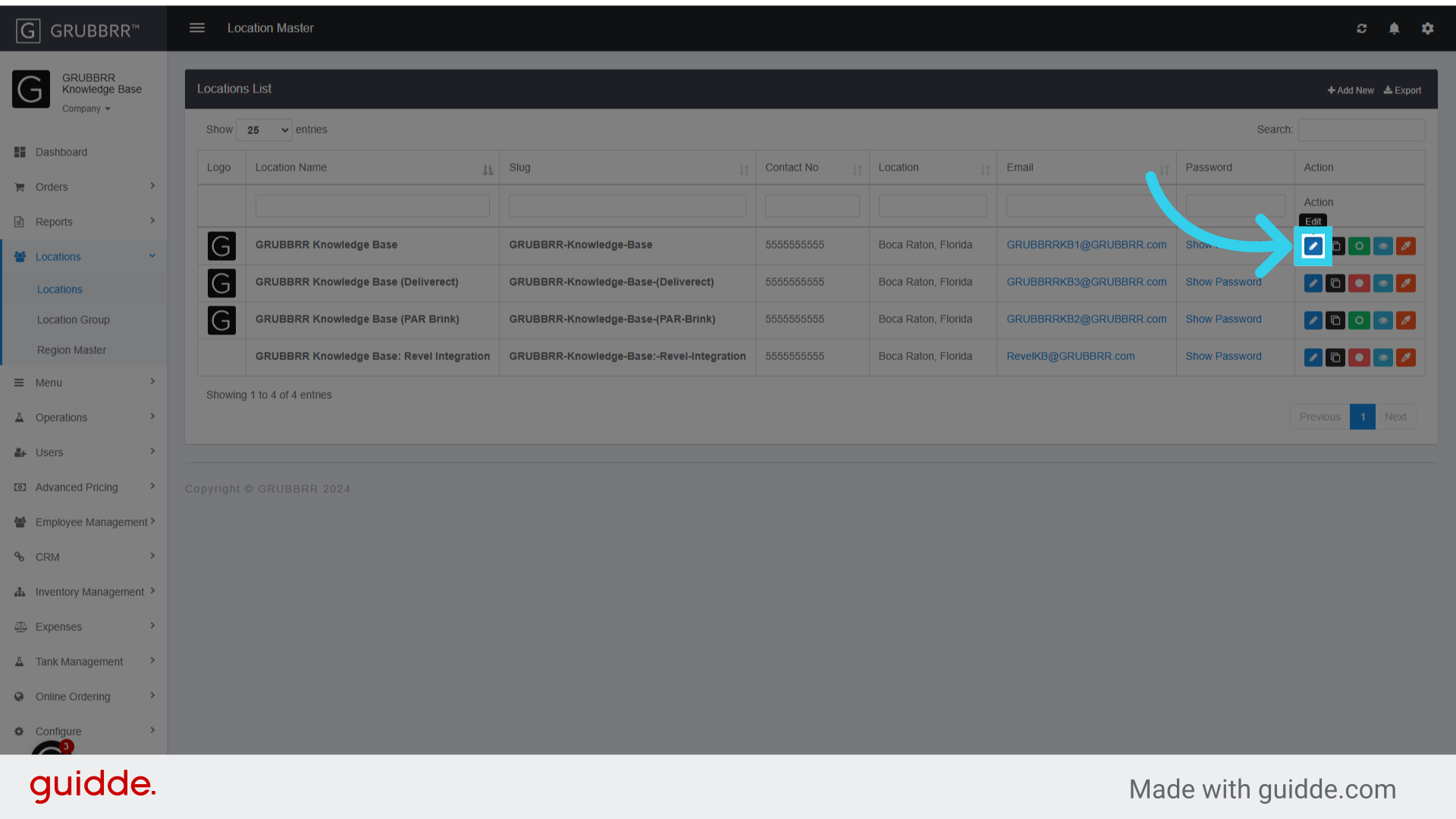Show Password for PAR Brink location

1223,319
